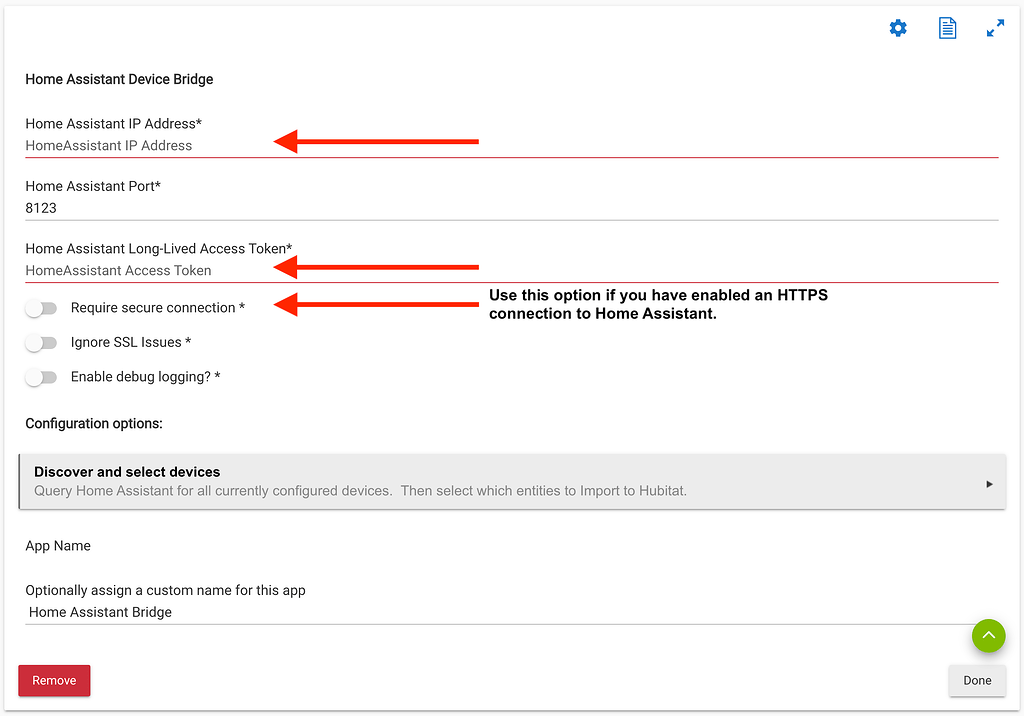1024x716 pixels.
Task: Turn on Enable debug logging switch
Action: [x=41, y=377]
